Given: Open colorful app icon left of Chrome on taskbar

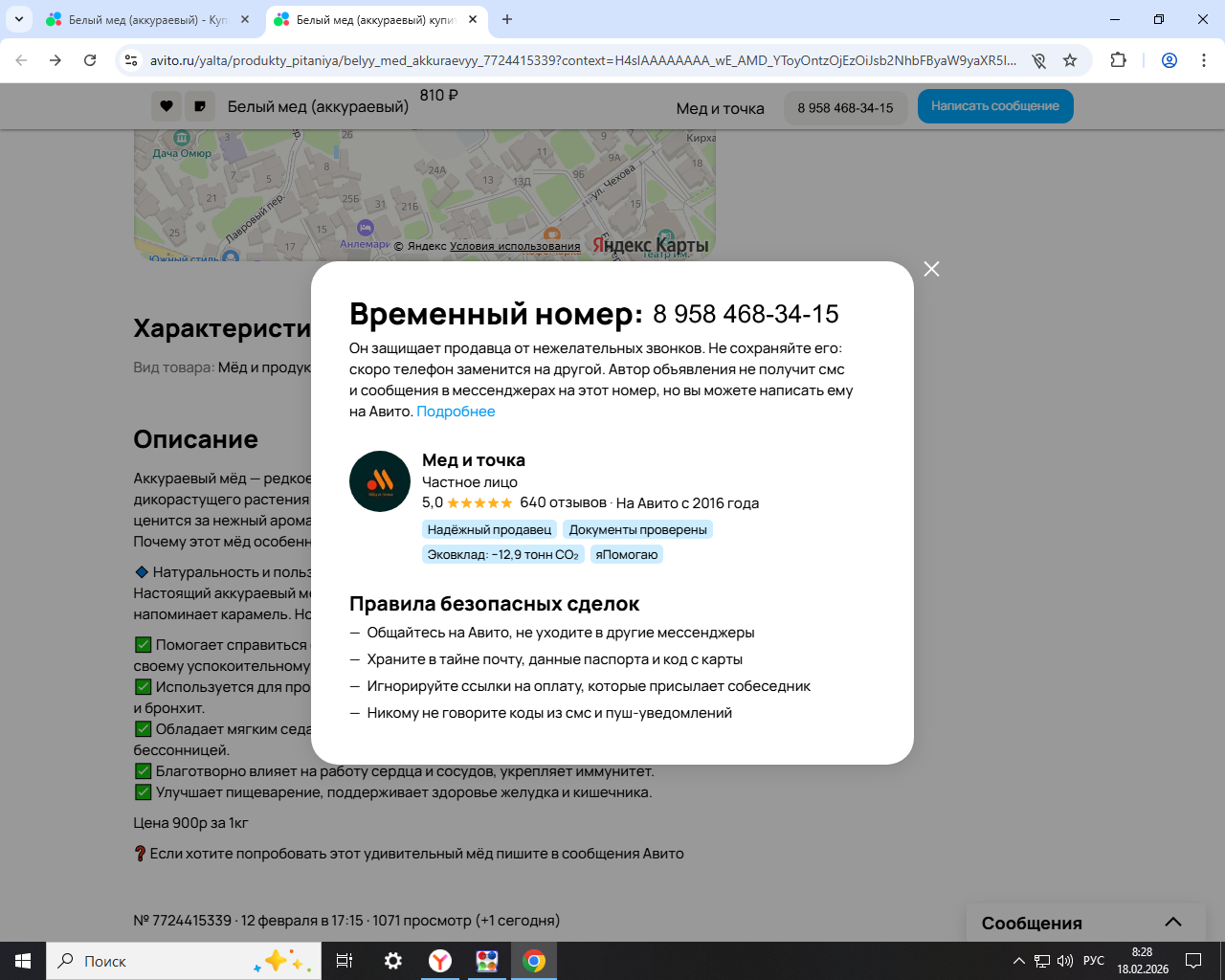Looking at the screenshot, I should click(x=487, y=961).
